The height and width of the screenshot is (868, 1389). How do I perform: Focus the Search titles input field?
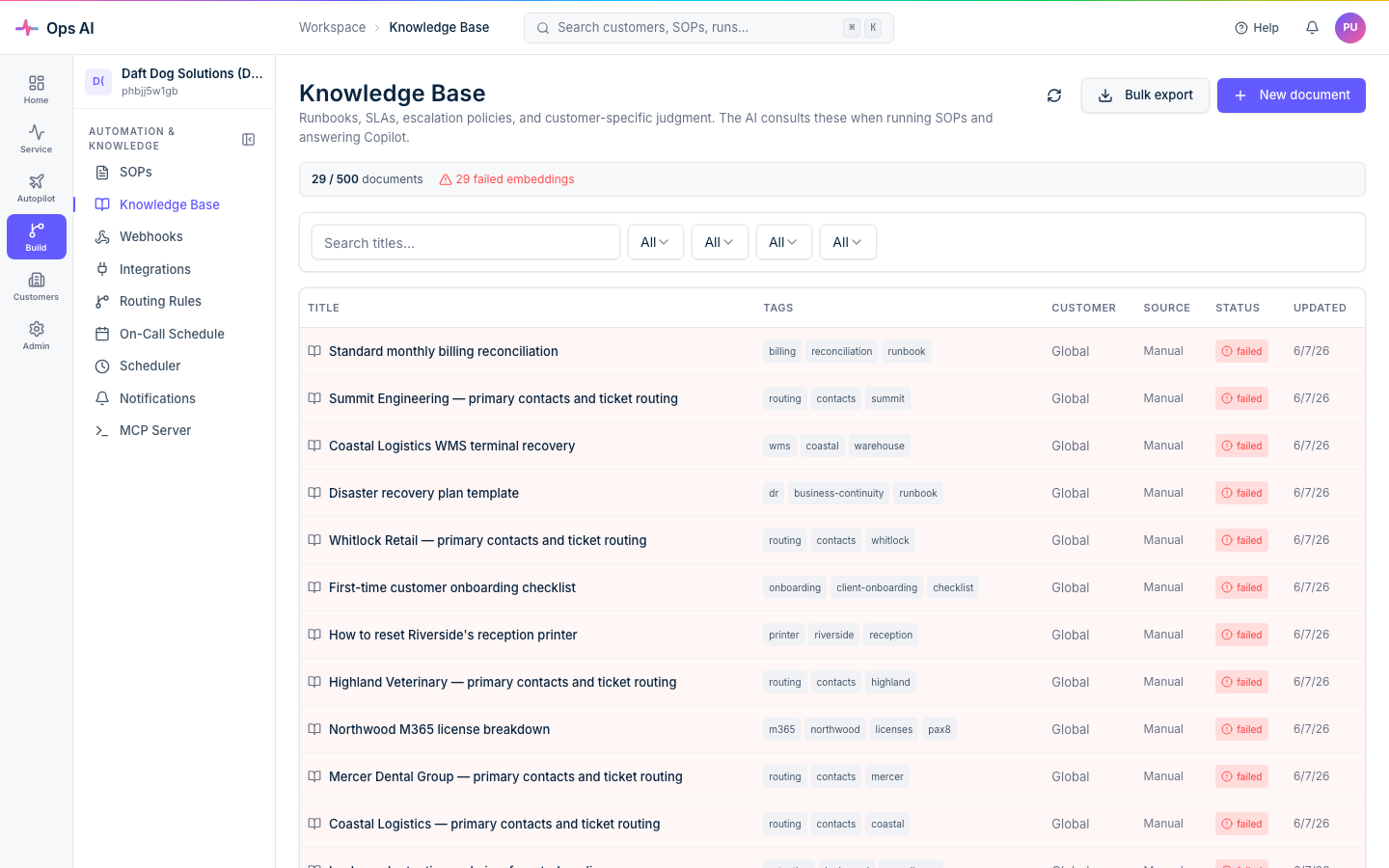coord(466,242)
